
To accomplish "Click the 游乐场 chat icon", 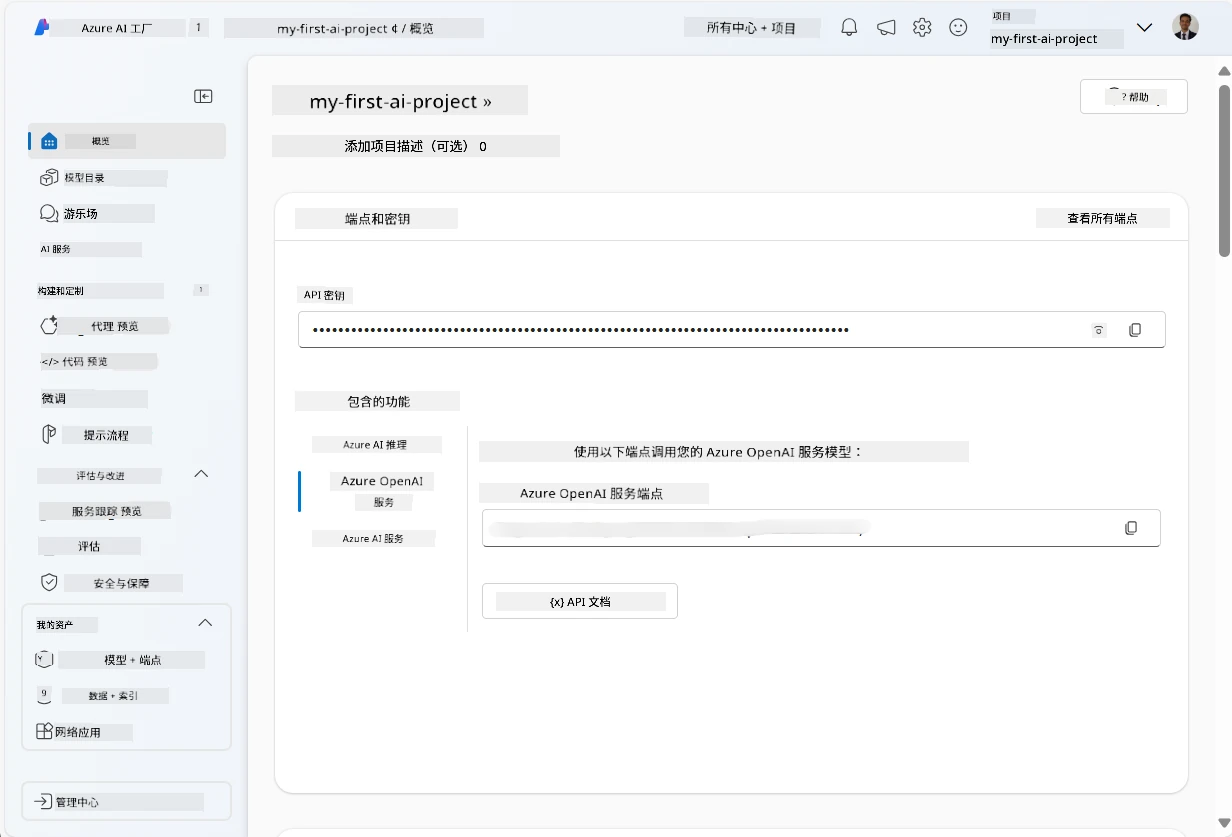I will [49, 213].
